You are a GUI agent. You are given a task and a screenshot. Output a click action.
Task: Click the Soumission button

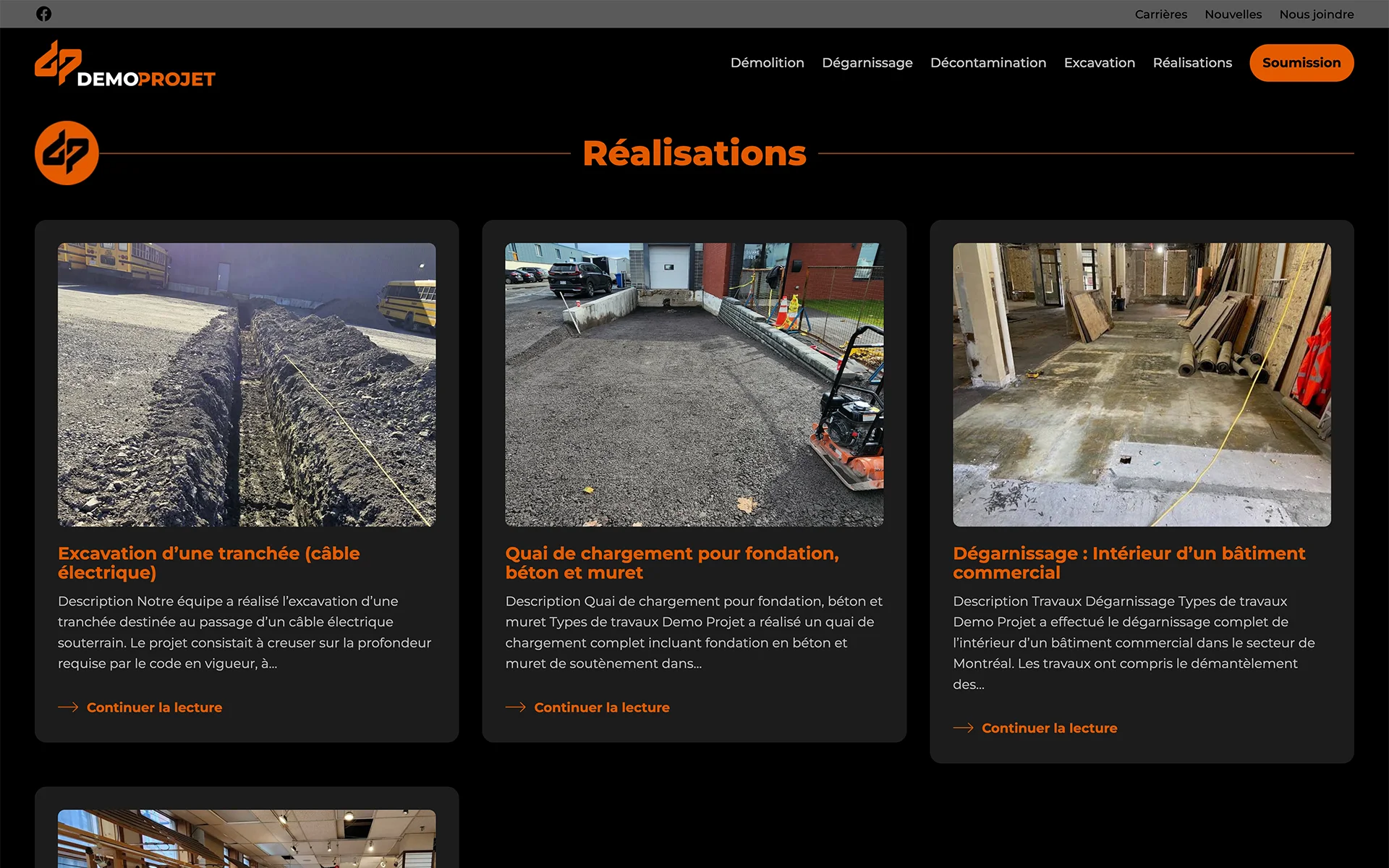click(1301, 63)
